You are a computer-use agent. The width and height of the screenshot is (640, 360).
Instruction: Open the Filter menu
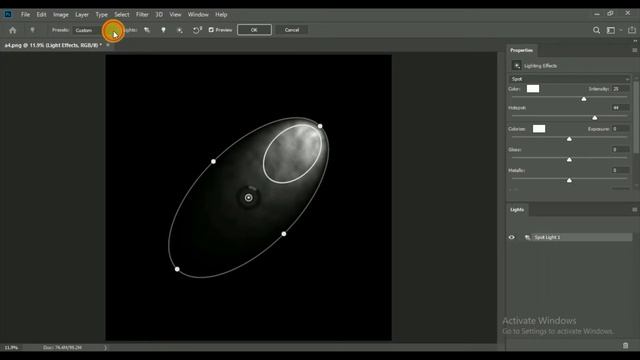pyautogui.click(x=142, y=14)
